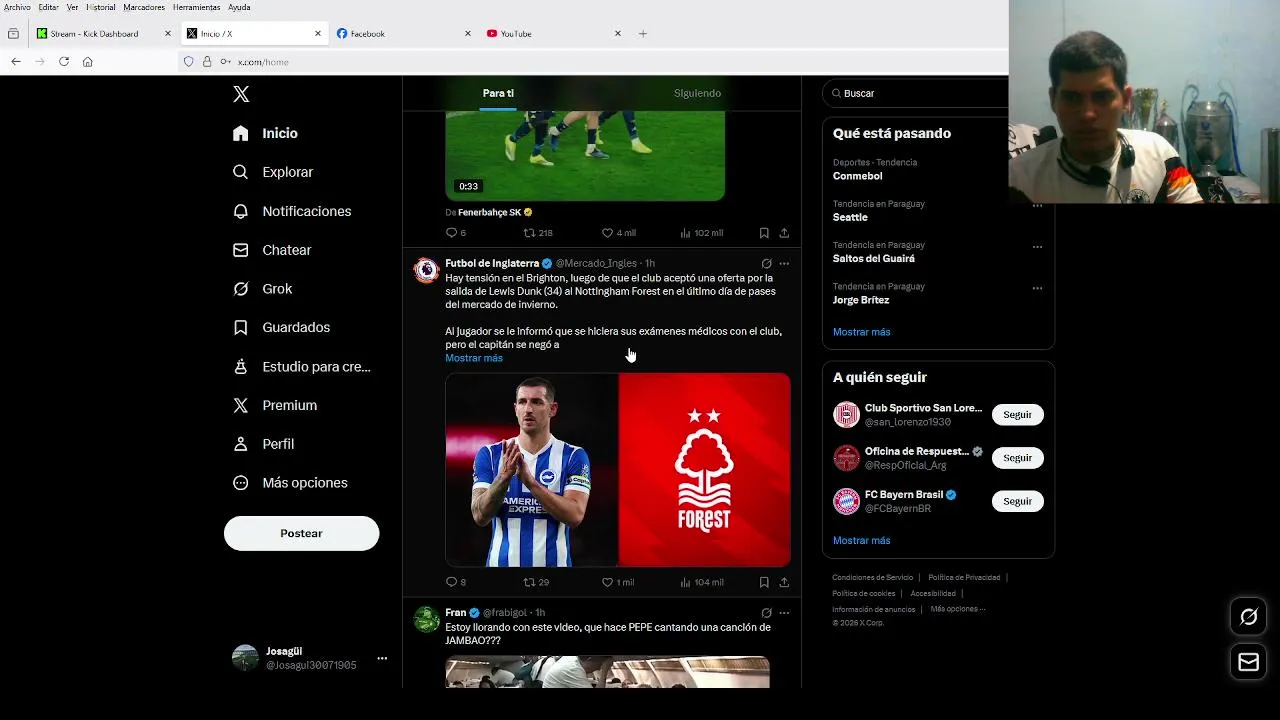
Task: Open account menu next to Josagül
Action: 382,658
